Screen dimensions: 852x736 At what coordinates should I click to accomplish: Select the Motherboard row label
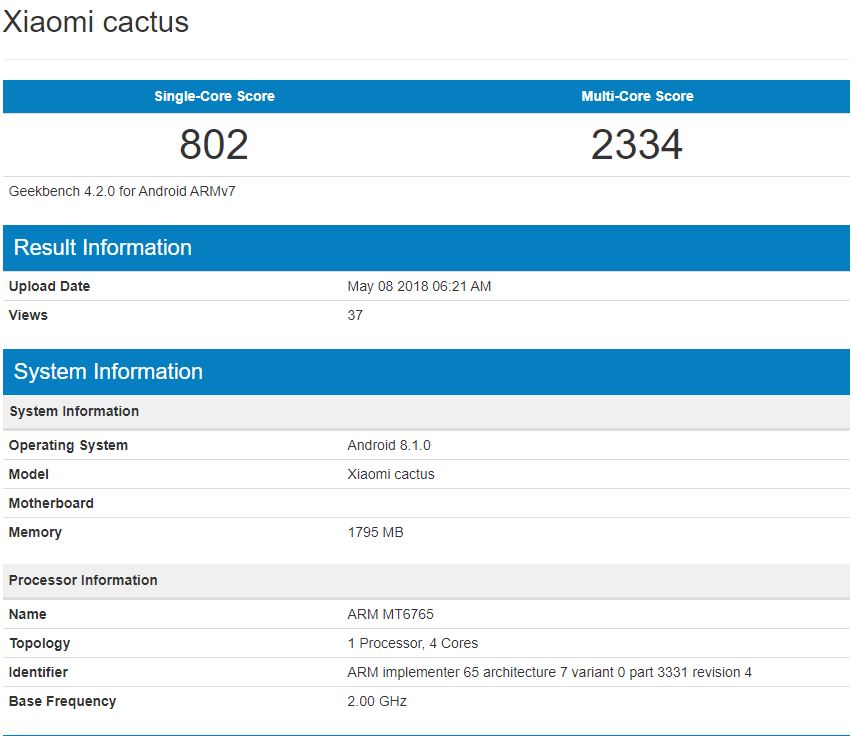[x=51, y=503]
